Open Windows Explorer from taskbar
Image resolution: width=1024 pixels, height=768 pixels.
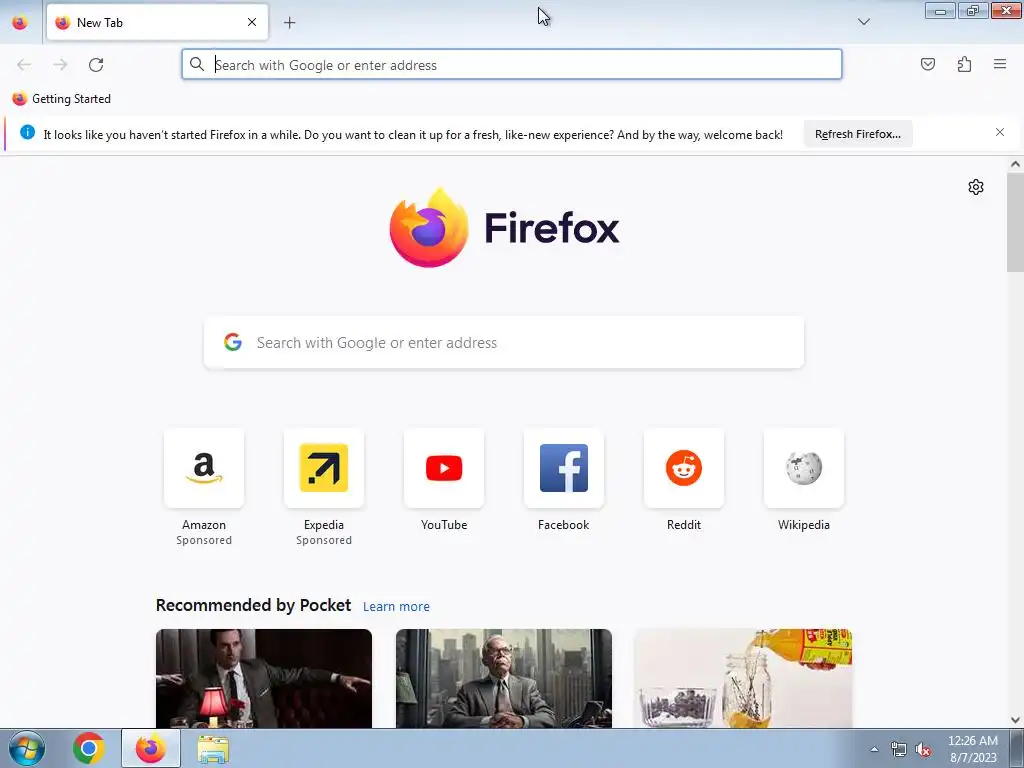coord(213,749)
